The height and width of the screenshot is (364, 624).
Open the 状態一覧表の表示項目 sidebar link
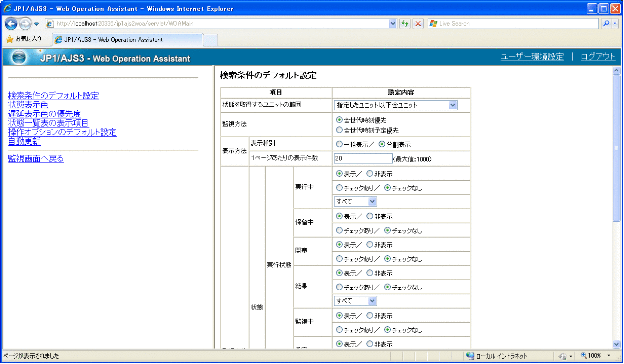click(48, 123)
